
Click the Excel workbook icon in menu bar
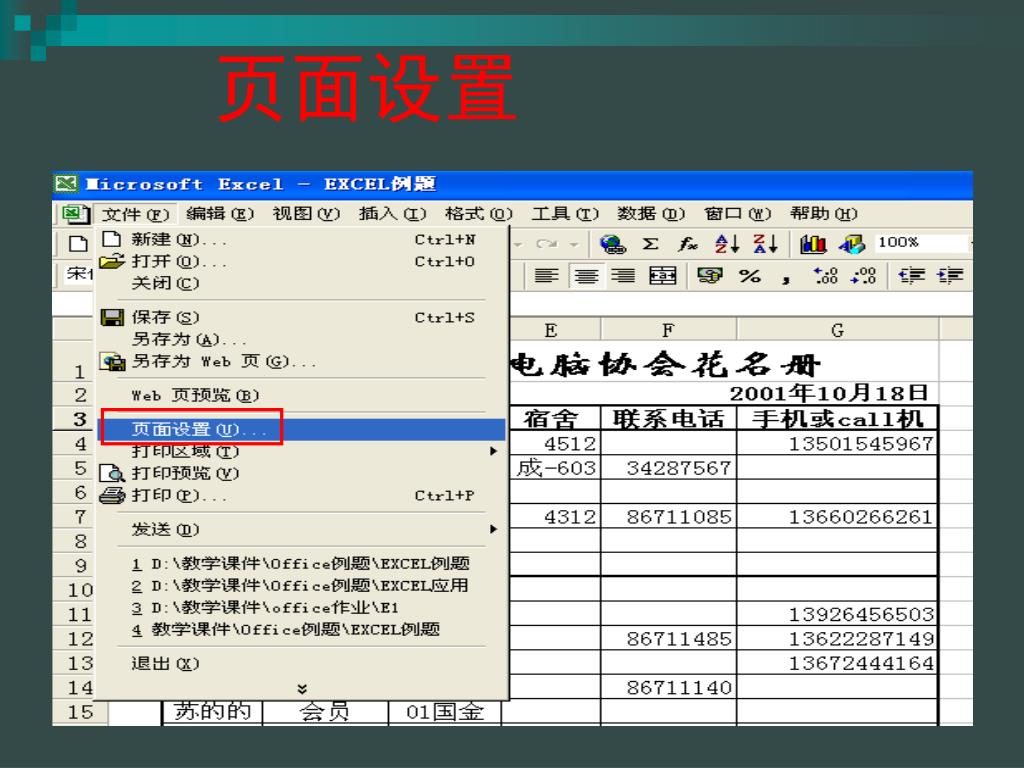74,214
